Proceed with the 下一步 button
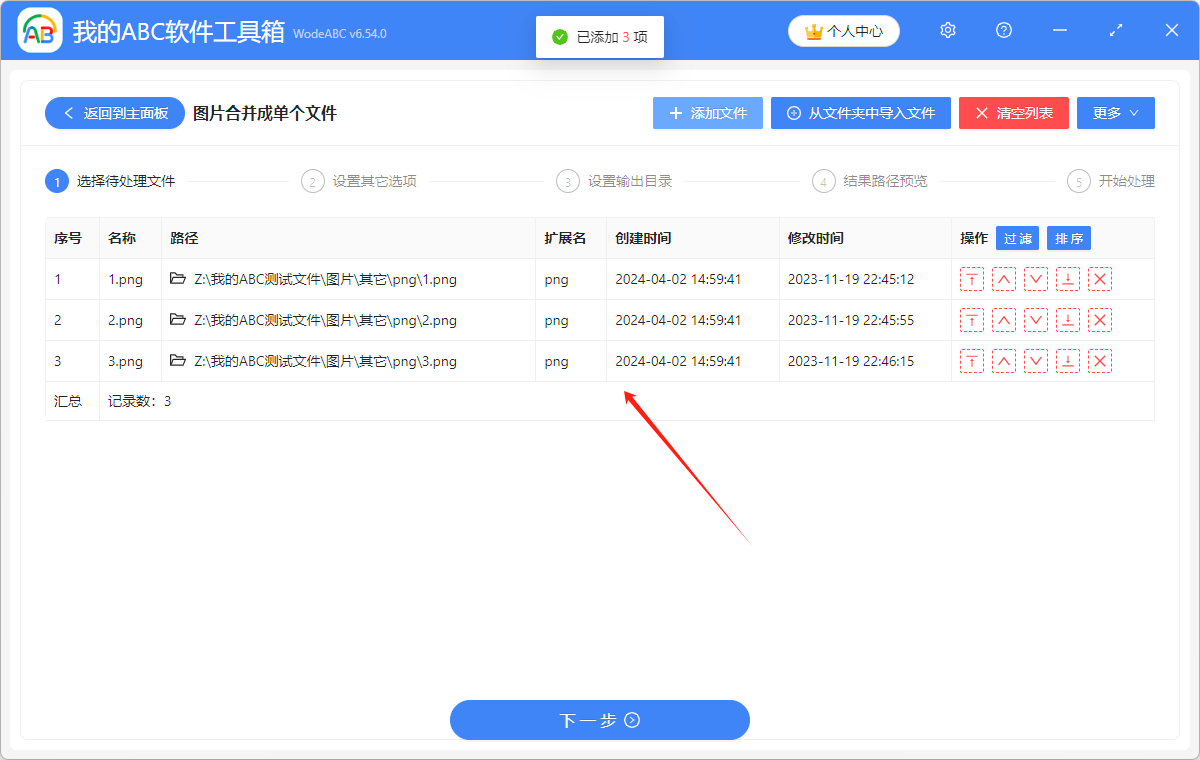The image size is (1200, 760). pyautogui.click(x=599, y=720)
